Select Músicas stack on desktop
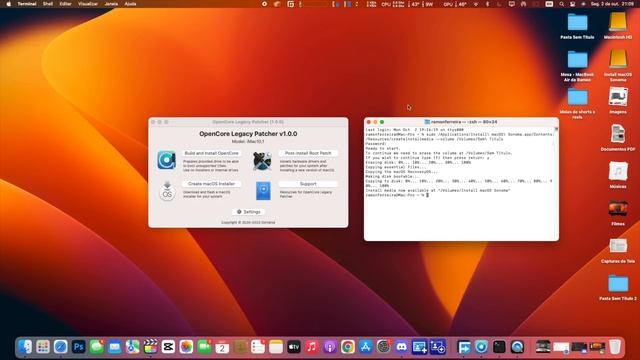Viewport: 640px width, 360px height. (618, 175)
